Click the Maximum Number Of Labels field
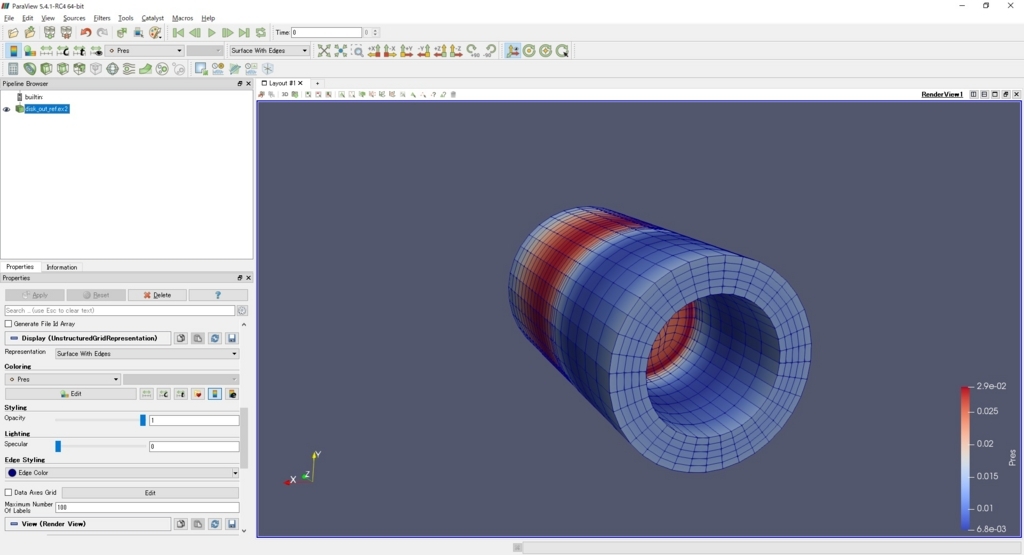Image resolution: width=1024 pixels, height=555 pixels. click(x=147, y=507)
